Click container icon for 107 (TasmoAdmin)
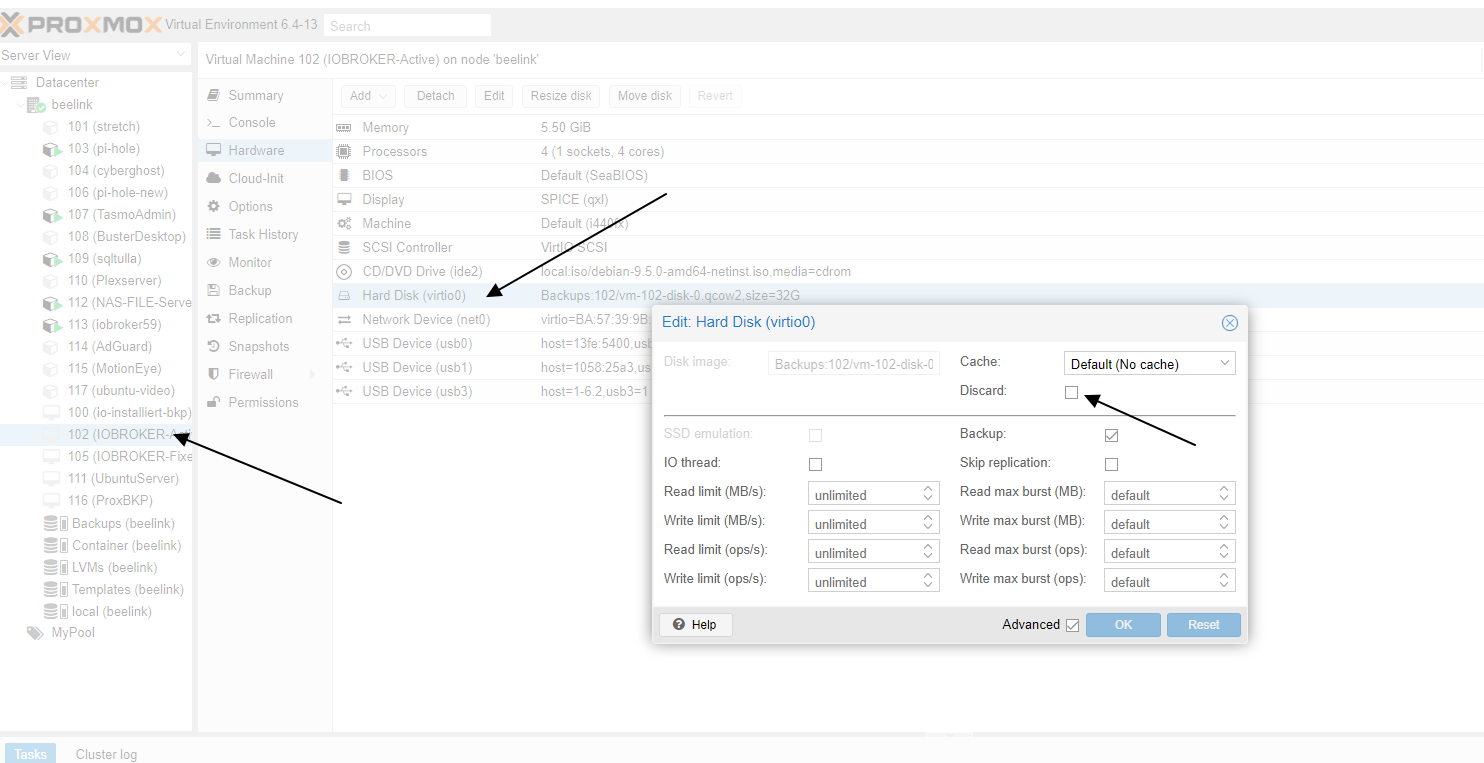Image resolution: width=1484 pixels, height=763 pixels. point(52,215)
